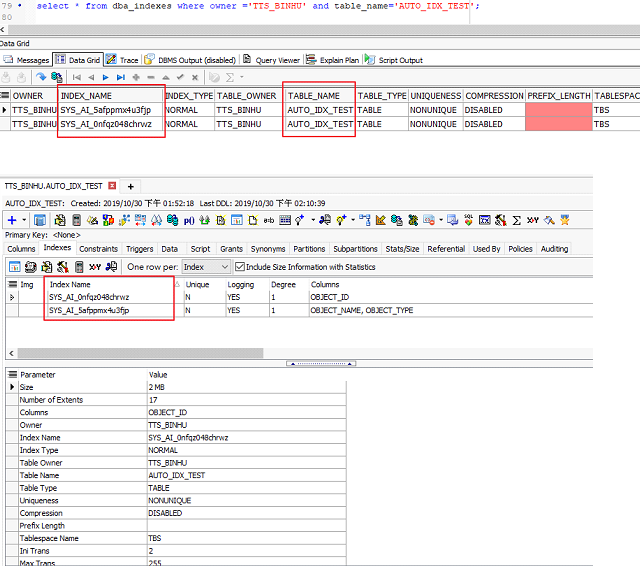Click first grid icon in Indexes toolbar
This screenshot has height=566, width=640.
tap(15, 267)
